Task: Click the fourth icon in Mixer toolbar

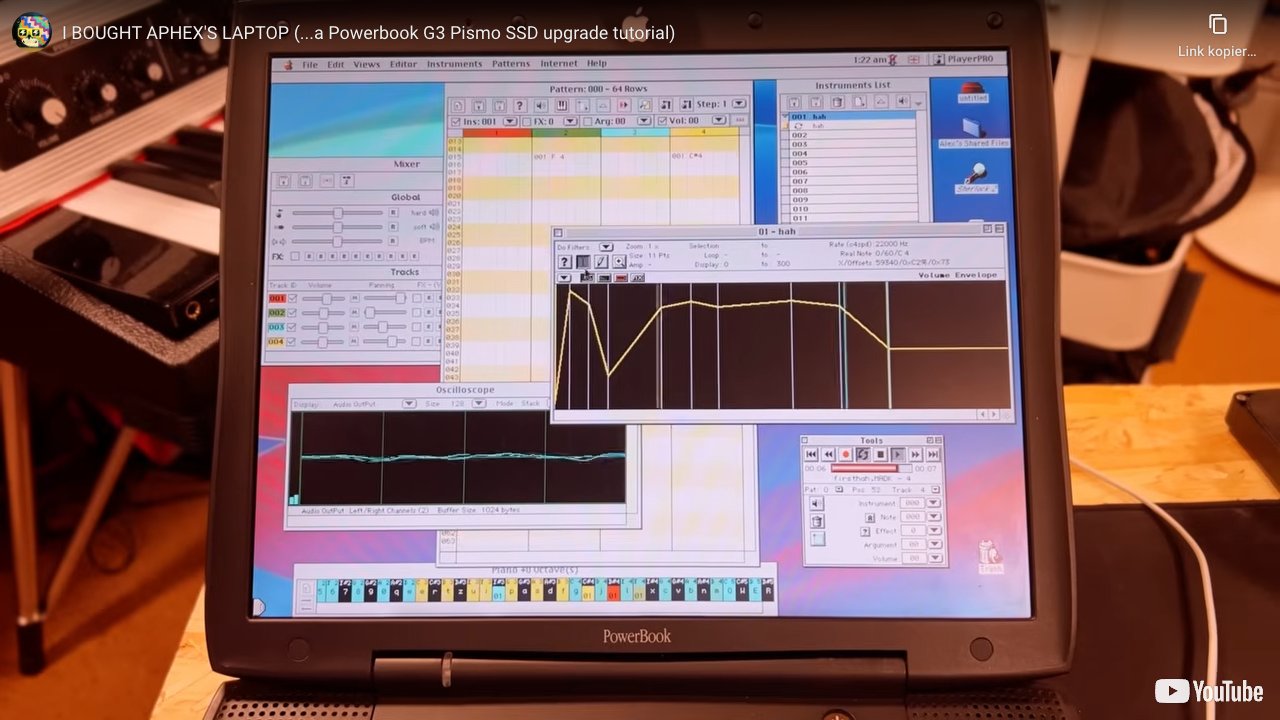Action: [347, 181]
